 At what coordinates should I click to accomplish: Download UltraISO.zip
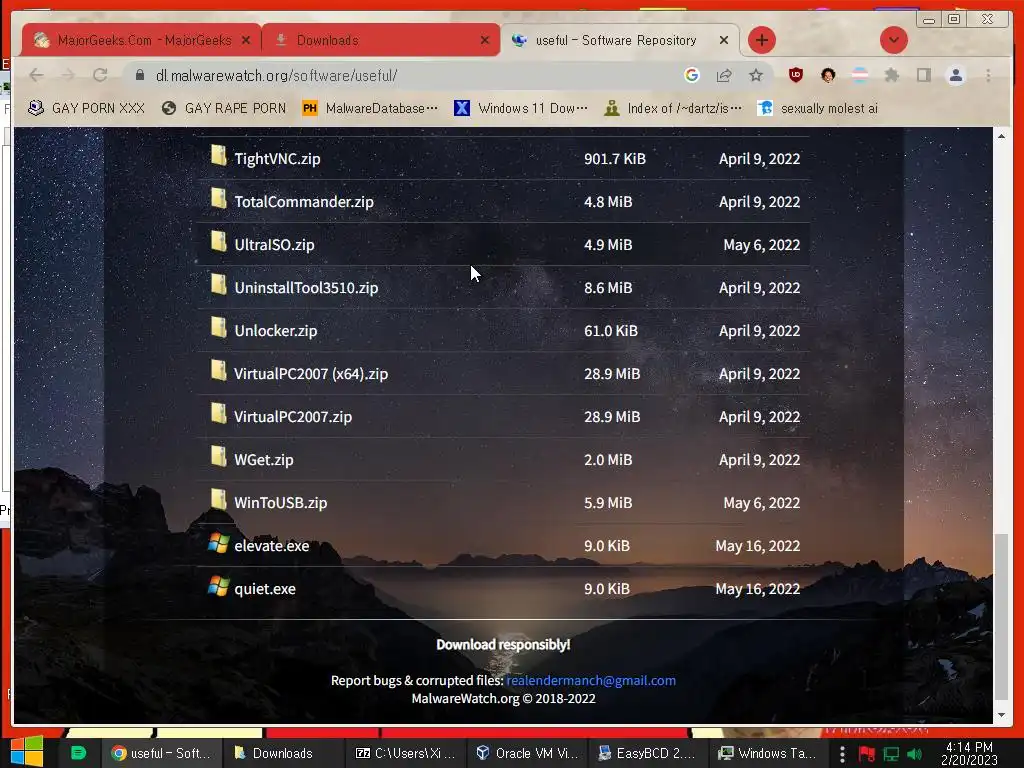click(x=274, y=245)
